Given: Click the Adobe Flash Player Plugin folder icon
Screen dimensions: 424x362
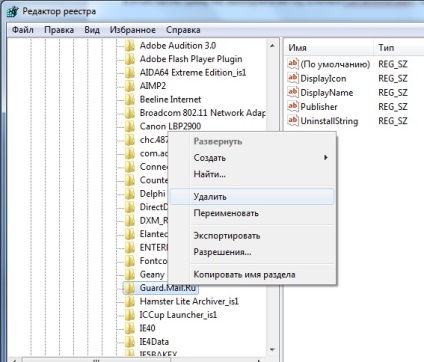Looking at the screenshot, I should [130, 59].
